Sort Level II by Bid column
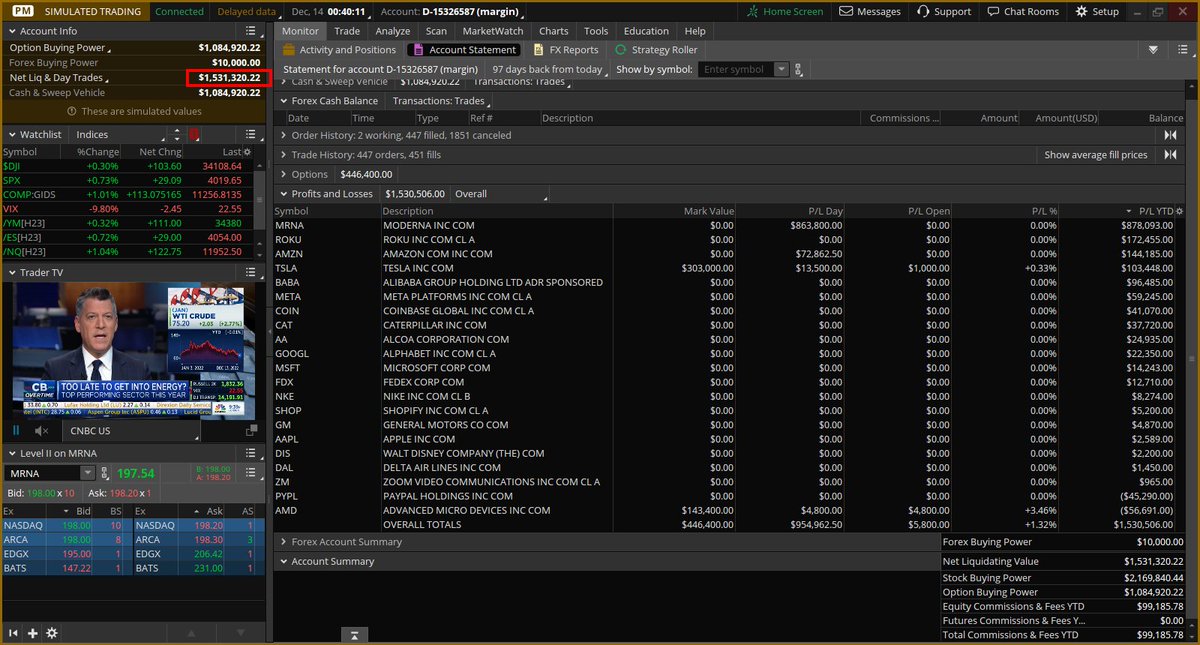 [x=68, y=511]
